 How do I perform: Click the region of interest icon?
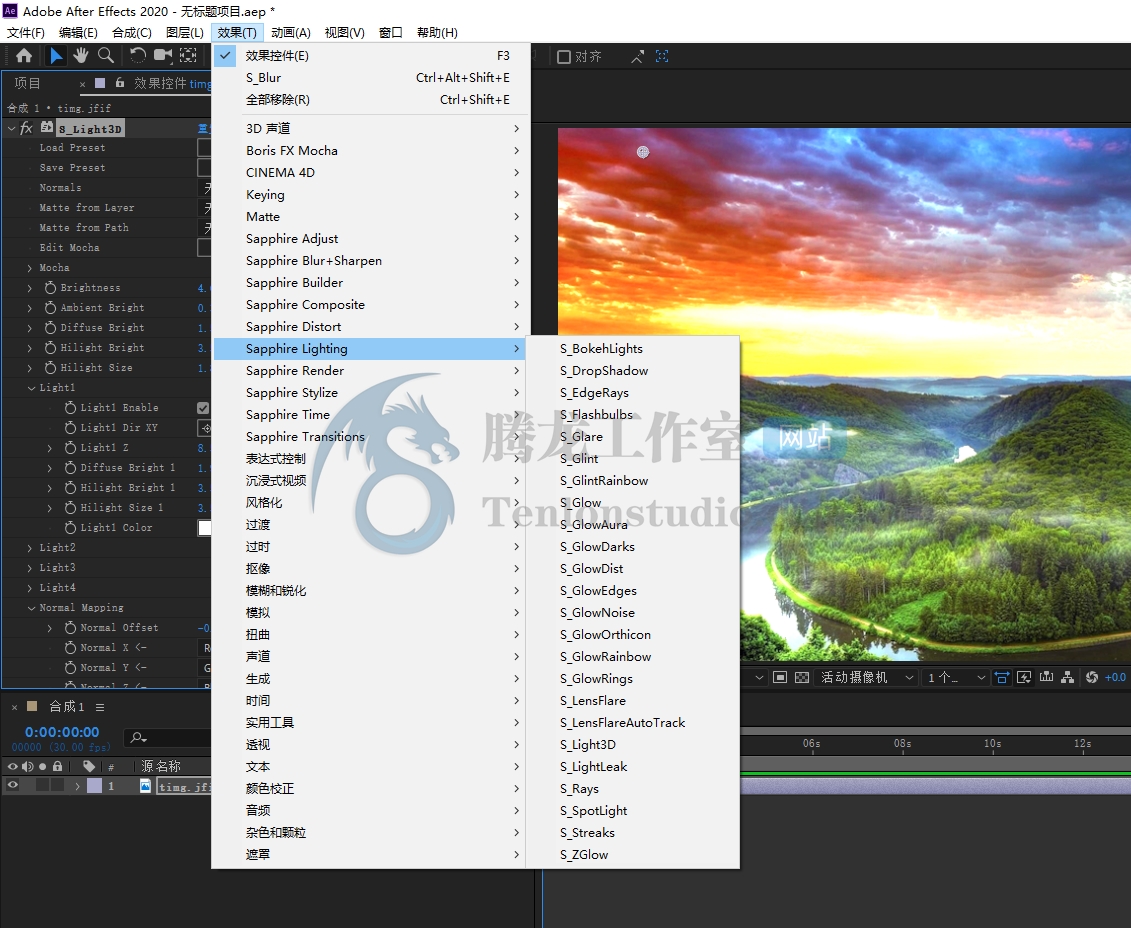(x=780, y=677)
